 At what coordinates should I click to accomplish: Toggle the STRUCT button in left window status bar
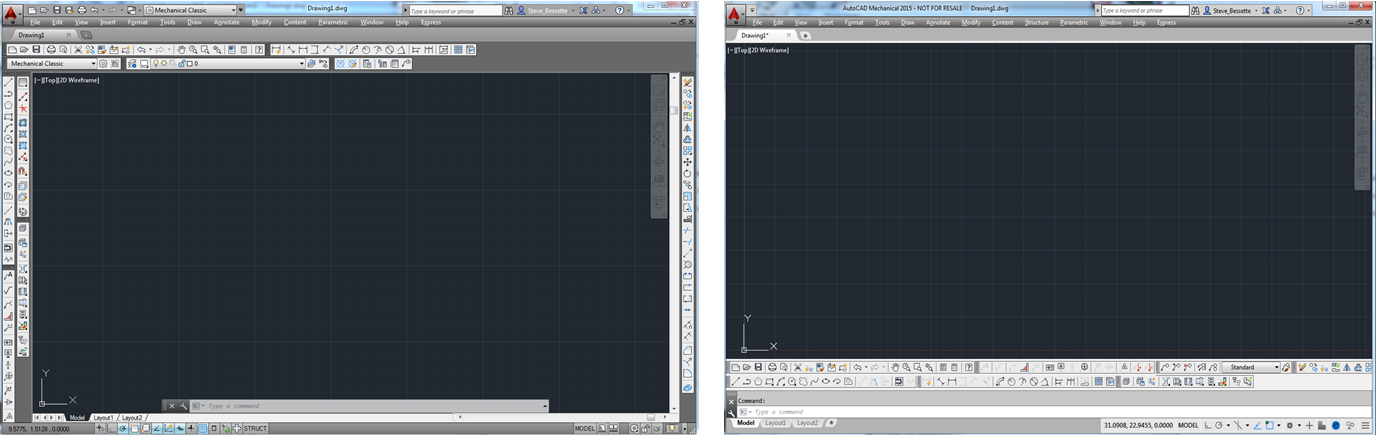(255, 429)
